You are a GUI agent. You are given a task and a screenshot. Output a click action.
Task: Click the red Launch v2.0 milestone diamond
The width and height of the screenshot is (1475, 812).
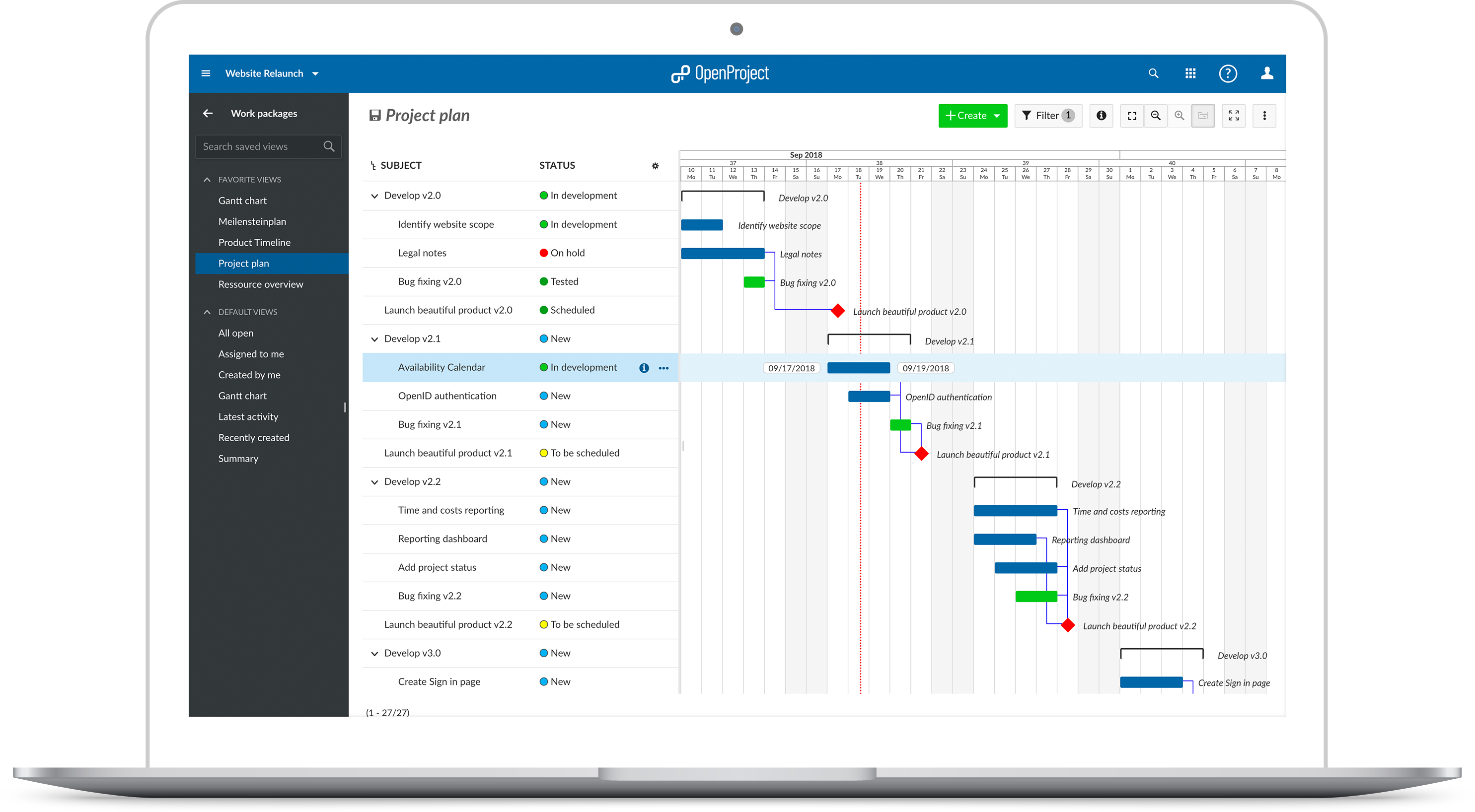pyautogui.click(x=838, y=311)
